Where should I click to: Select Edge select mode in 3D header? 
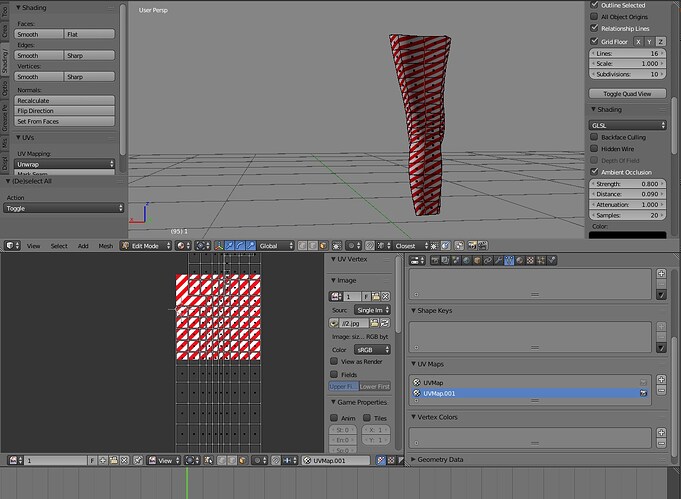(313, 246)
